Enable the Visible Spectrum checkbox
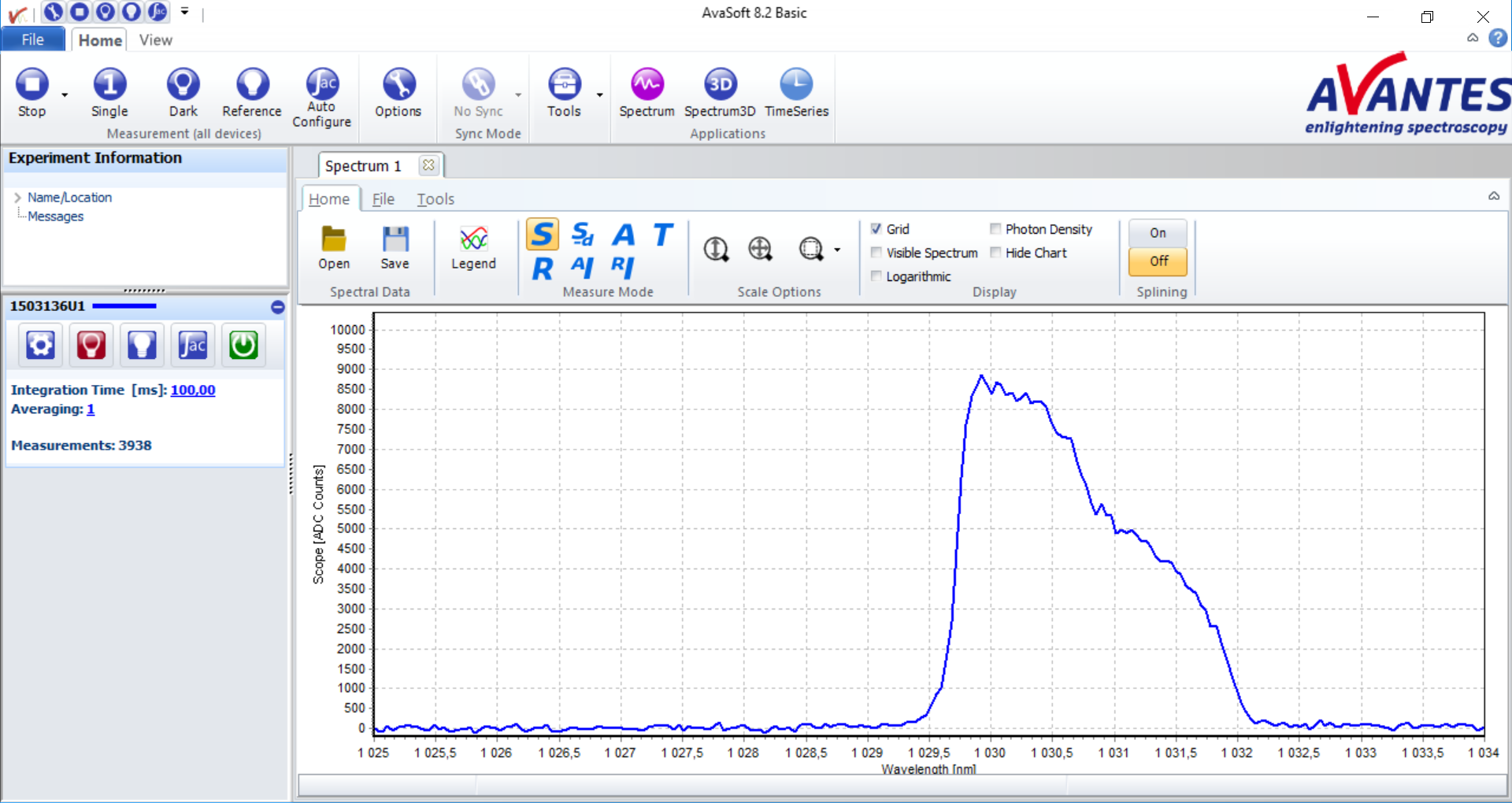The width and height of the screenshot is (1512, 803). point(876,253)
